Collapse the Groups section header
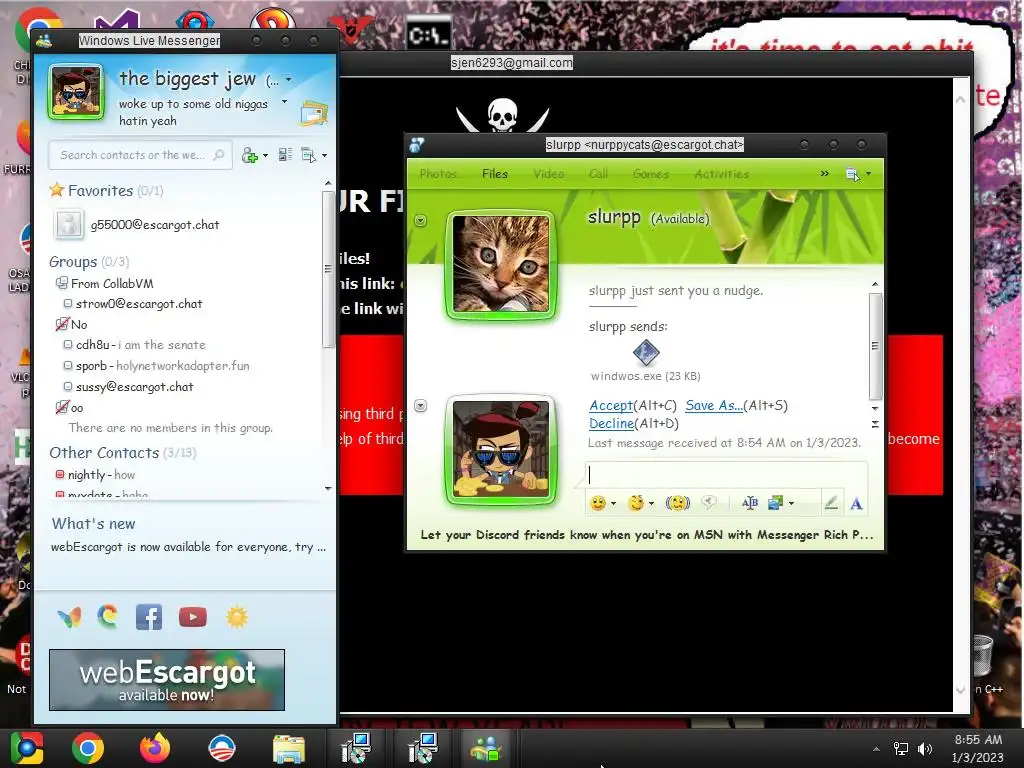This screenshot has height=768, width=1024. click(x=89, y=262)
